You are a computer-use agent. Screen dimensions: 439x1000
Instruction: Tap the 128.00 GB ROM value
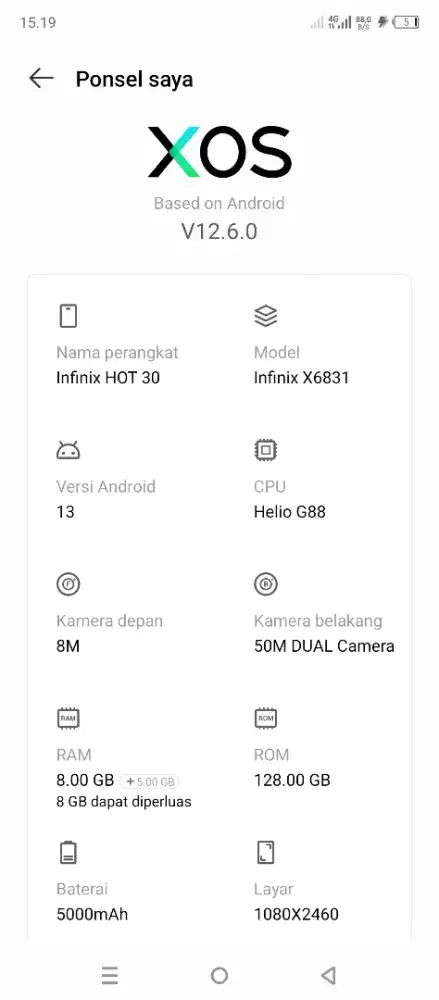(x=292, y=780)
